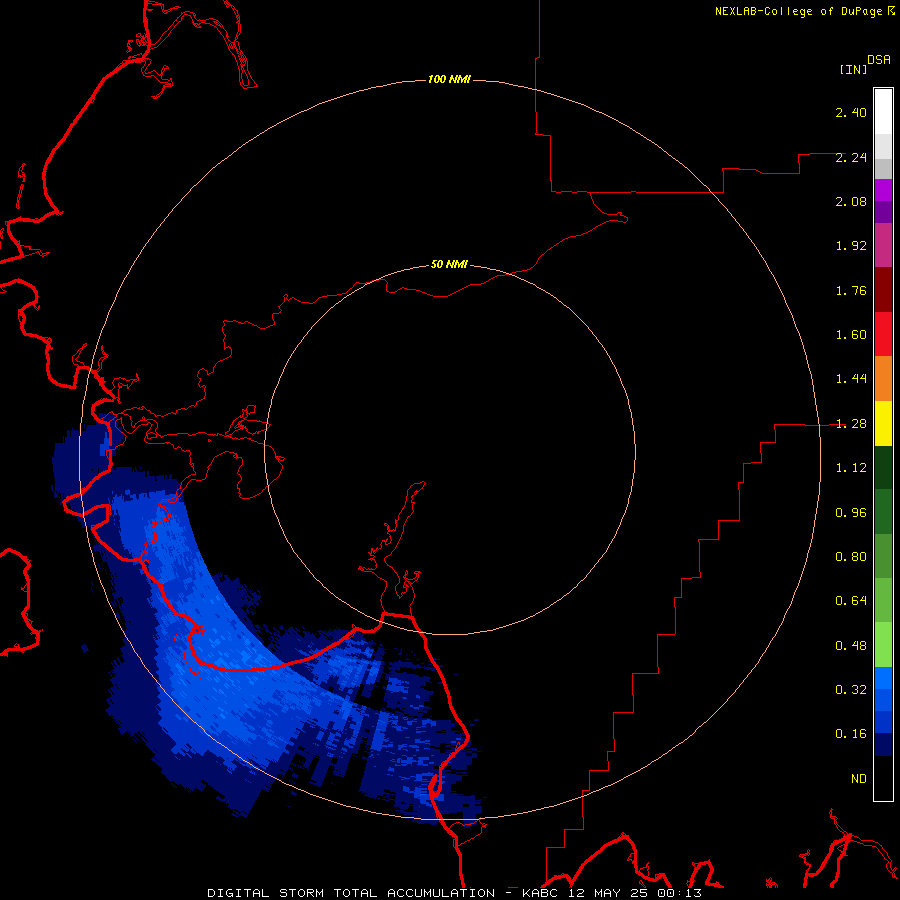Pick the brightest lime green swatch near 0.48

(883, 645)
